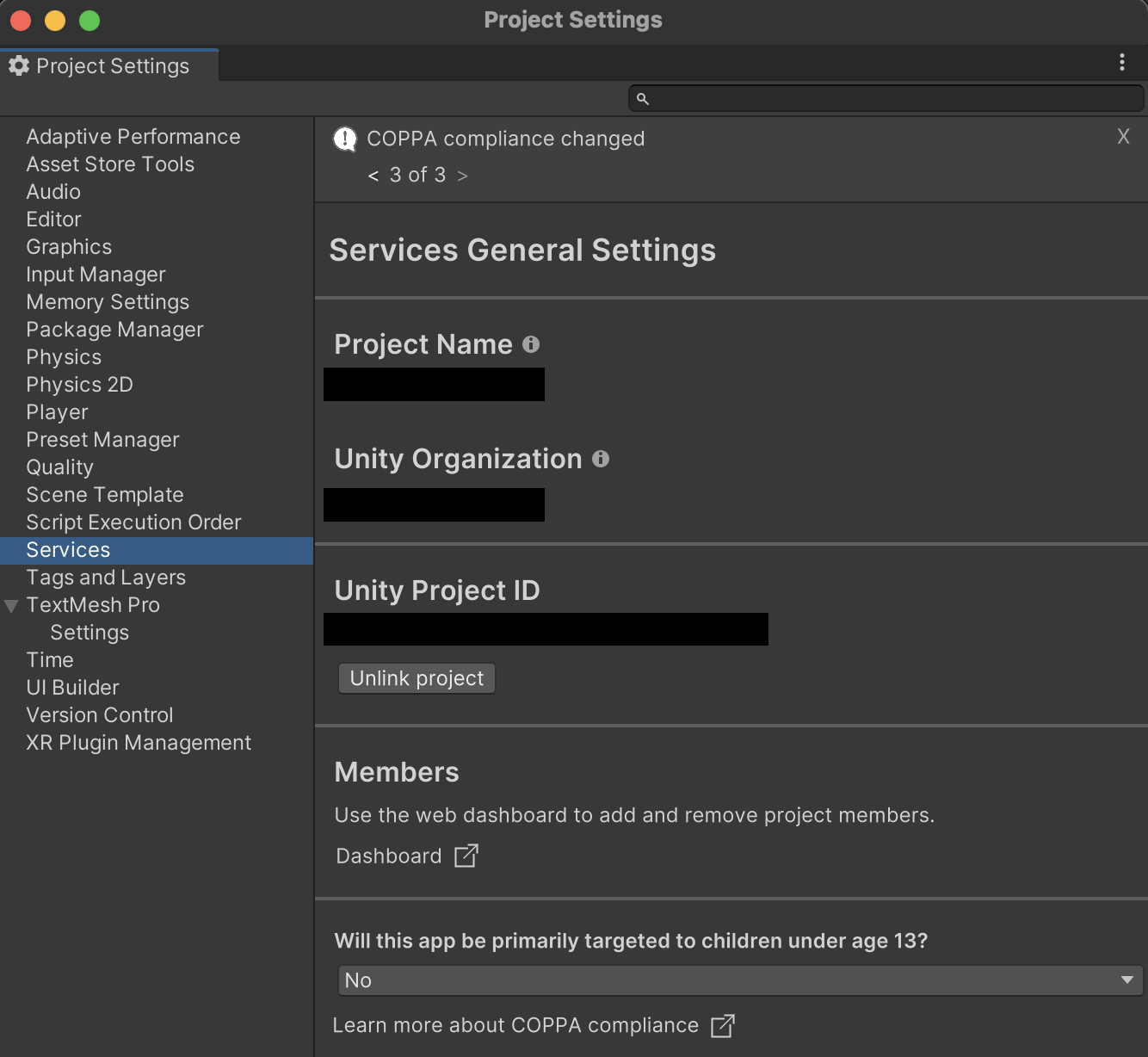Click the '3 of 3' notification counter
The width and height of the screenshot is (1148, 1057).
pos(417,175)
